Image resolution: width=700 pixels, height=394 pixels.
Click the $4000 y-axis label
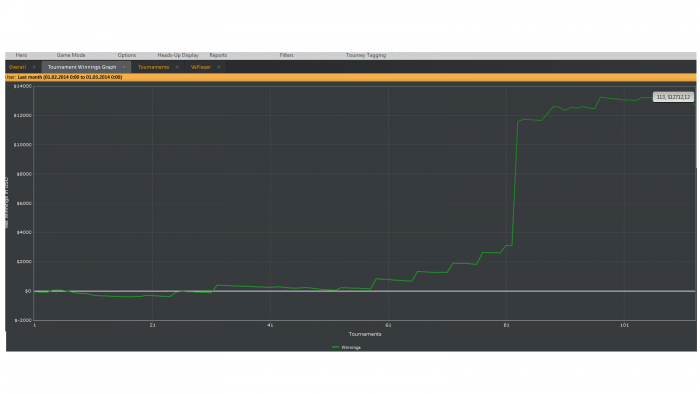pyautogui.click(x=24, y=232)
